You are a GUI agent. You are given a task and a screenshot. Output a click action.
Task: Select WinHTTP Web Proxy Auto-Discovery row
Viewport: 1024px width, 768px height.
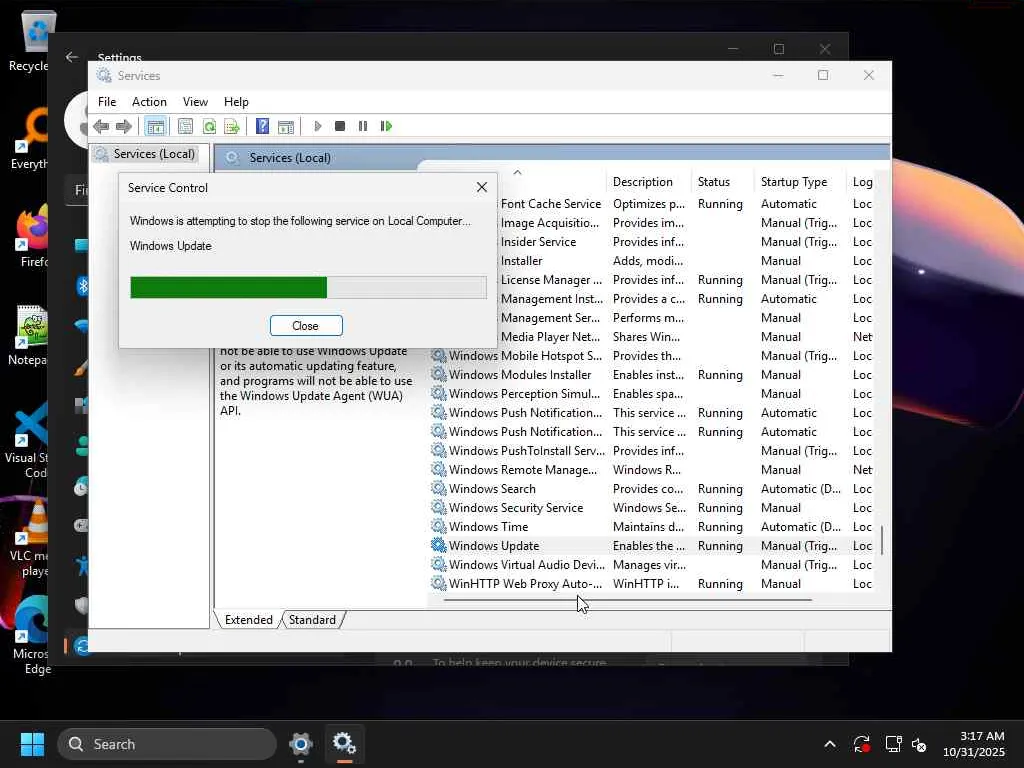(x=652, y=584)
